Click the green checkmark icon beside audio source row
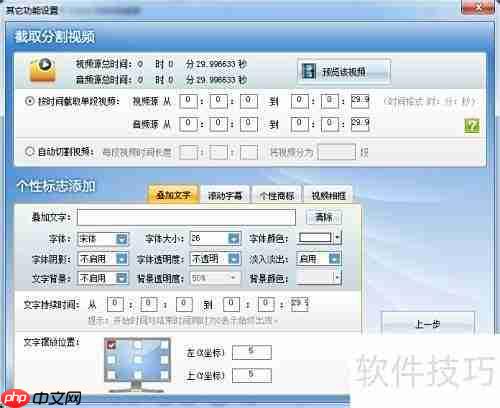The height and width of the screenshot is (408, 500). 472,126
